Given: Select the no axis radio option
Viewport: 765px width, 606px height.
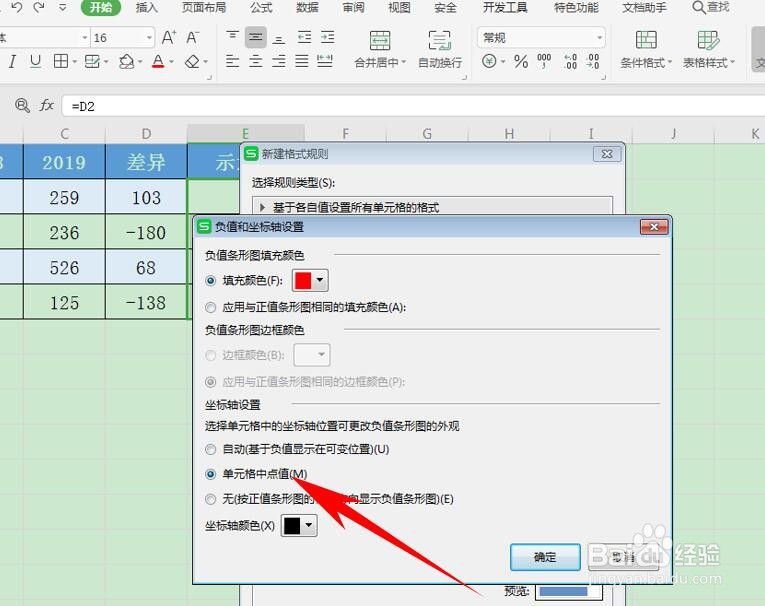Looking at the screenshot, I should [211, 499].
